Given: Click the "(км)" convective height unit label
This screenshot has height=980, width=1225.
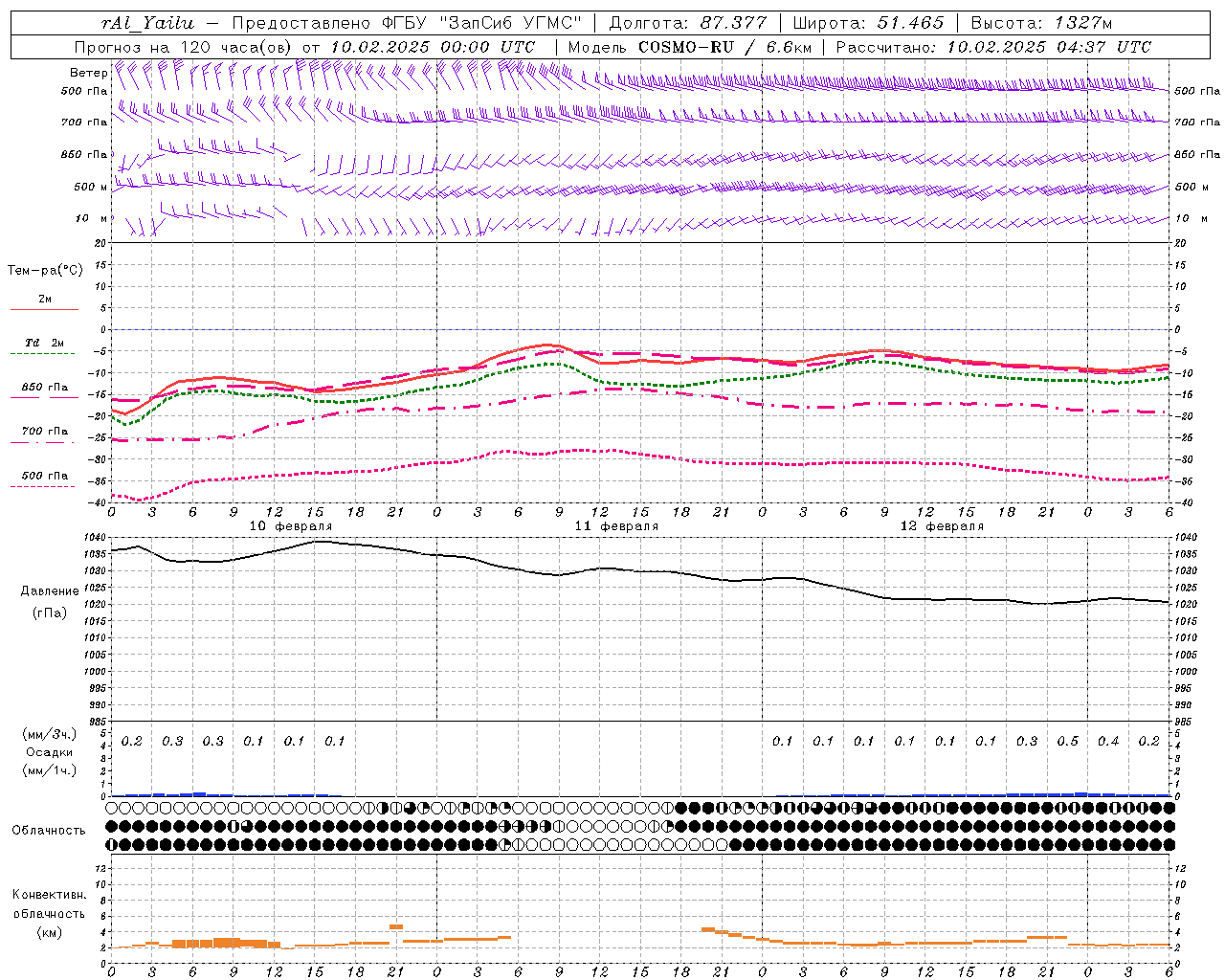Looking at the screenshot, I should point(49,931).
